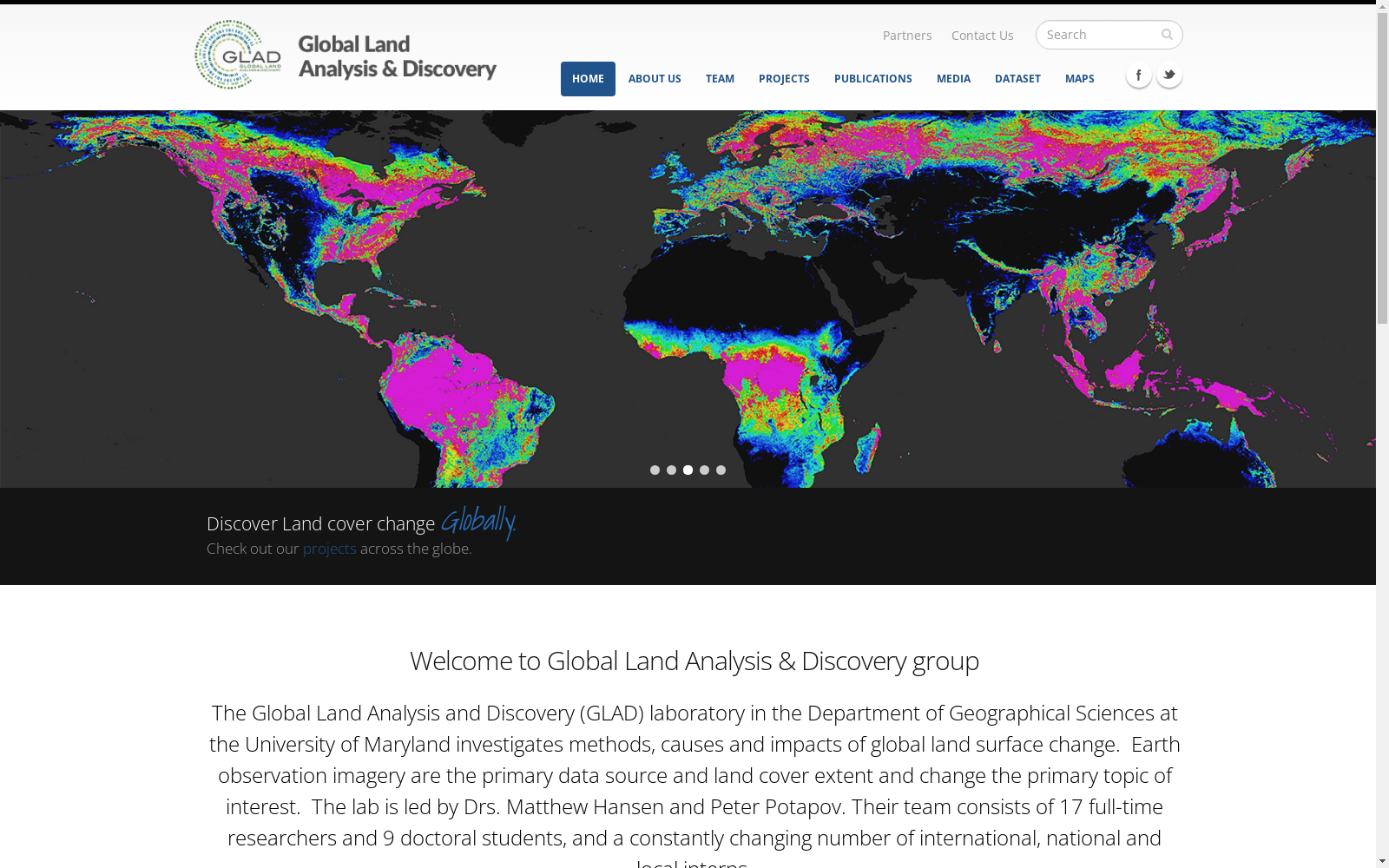This screenshot has width=1389, height=868.
Task: Click the text 'Drs. Matthew Hansen and Peter Potapov'
Action: [653, 807]
